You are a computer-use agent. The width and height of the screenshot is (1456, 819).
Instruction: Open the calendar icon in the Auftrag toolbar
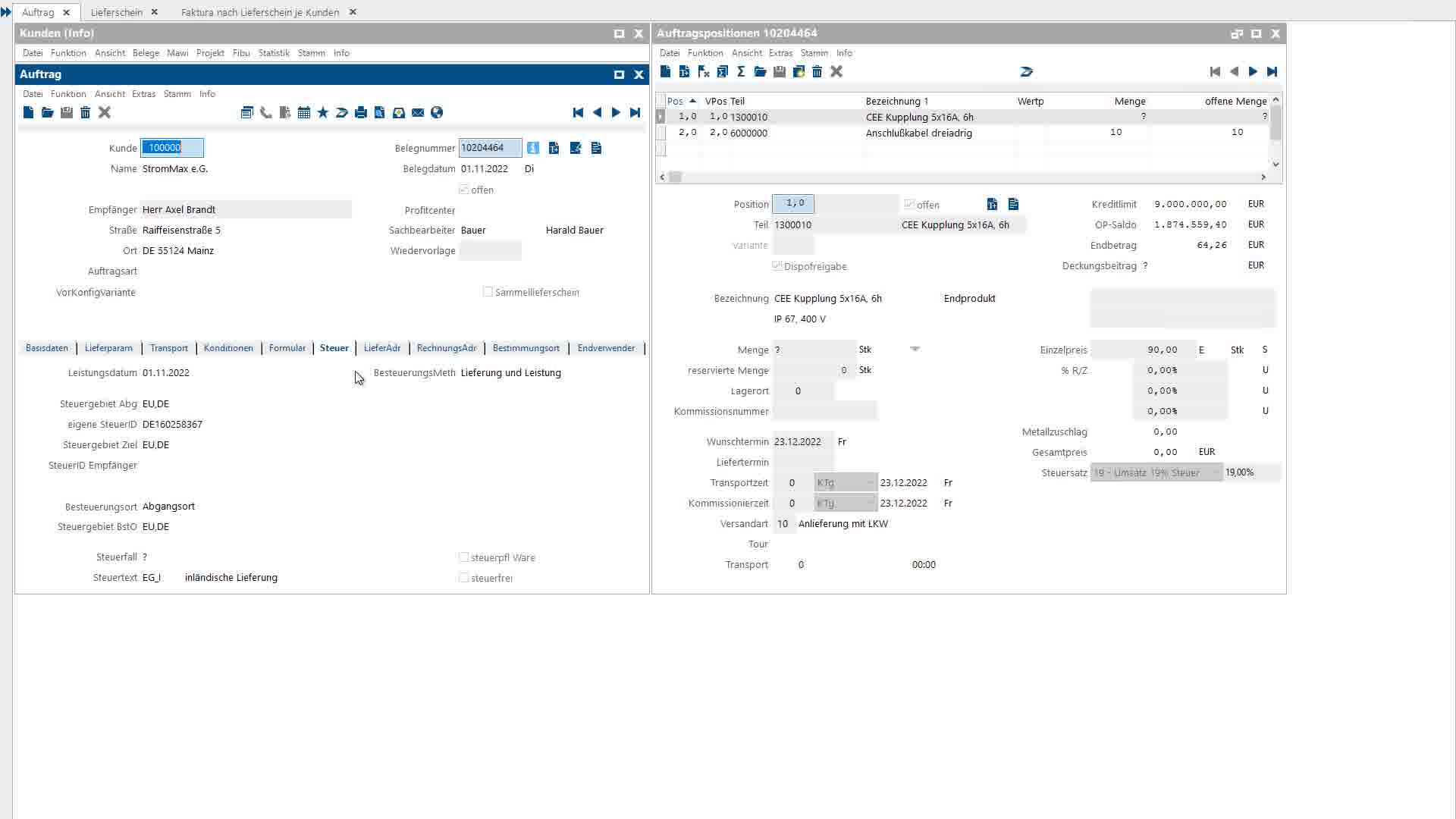[303, 112]
